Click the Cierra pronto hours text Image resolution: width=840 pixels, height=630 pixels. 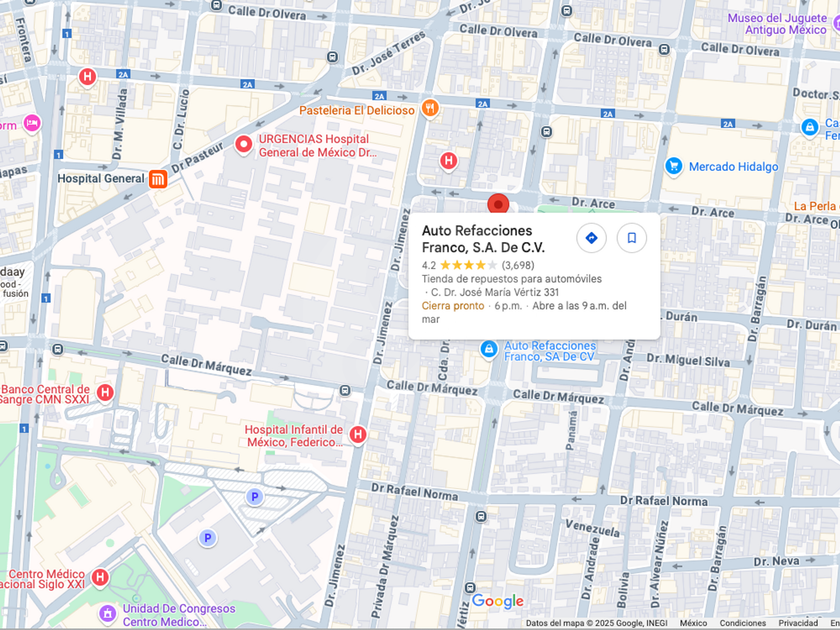[453, 306]
